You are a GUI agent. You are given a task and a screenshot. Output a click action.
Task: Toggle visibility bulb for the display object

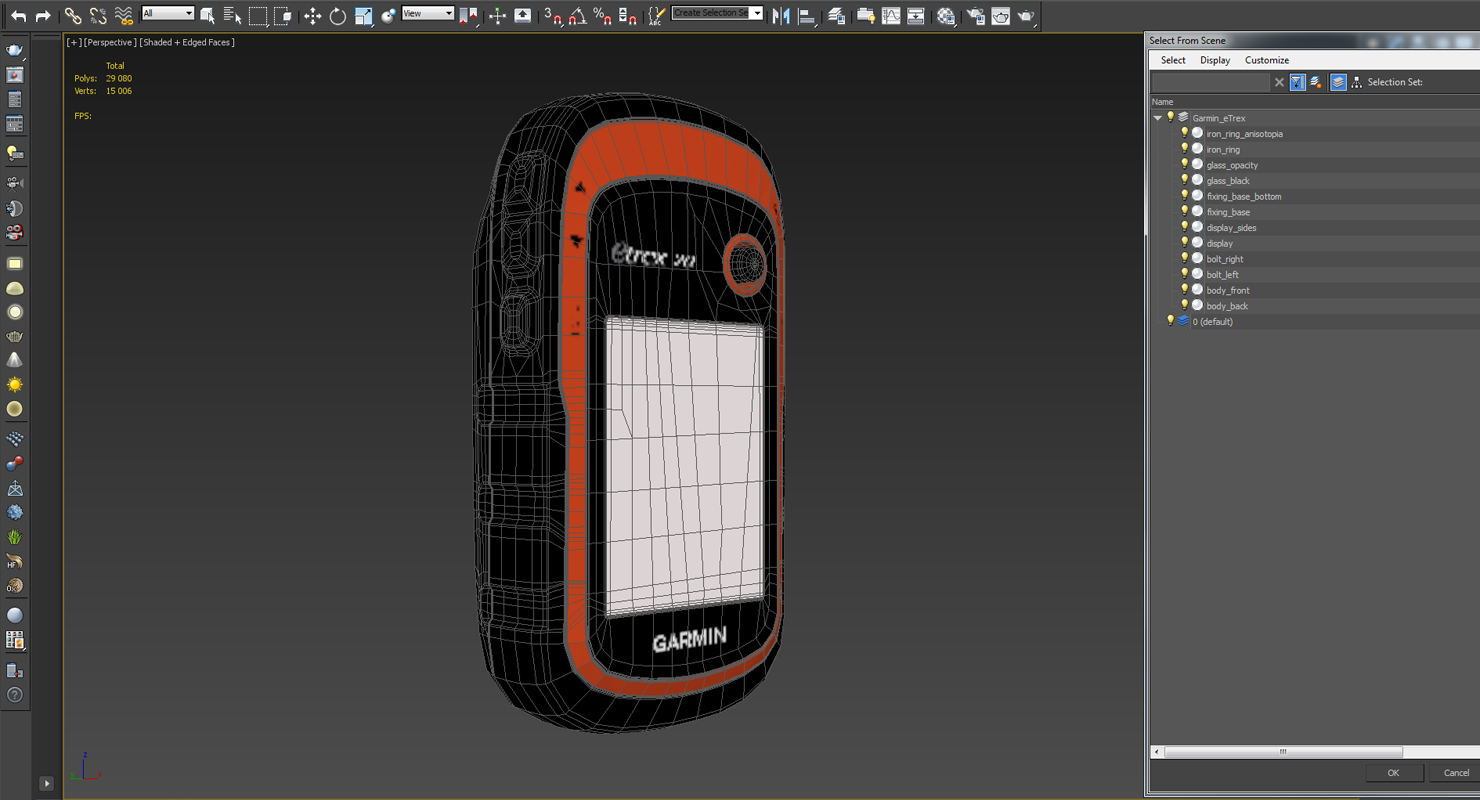tap(1184, 243)
